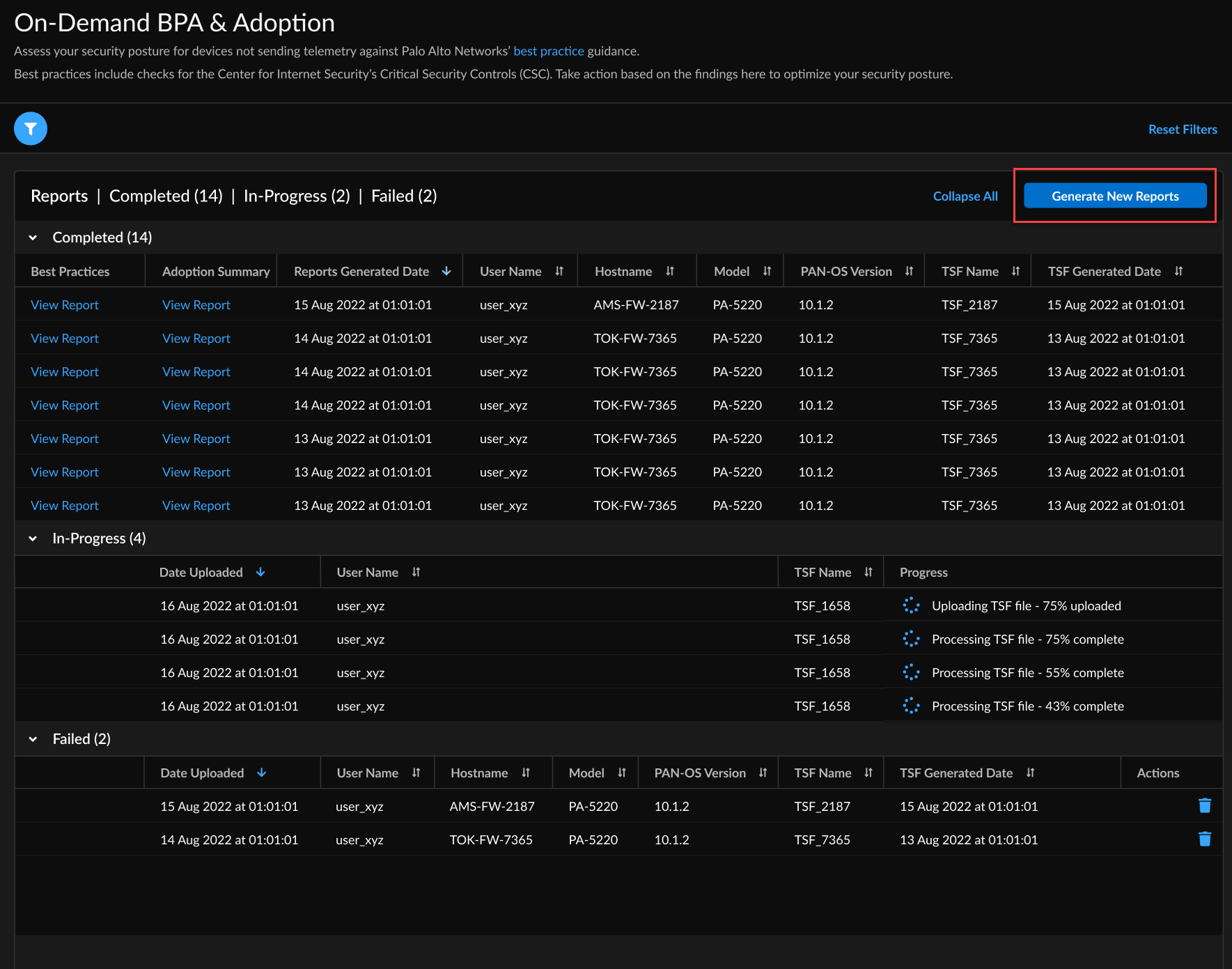This screenshot has width=1232, height=969.
Task: View Best Practices report for AMS-FW-2187
Action: coord(65,305)
